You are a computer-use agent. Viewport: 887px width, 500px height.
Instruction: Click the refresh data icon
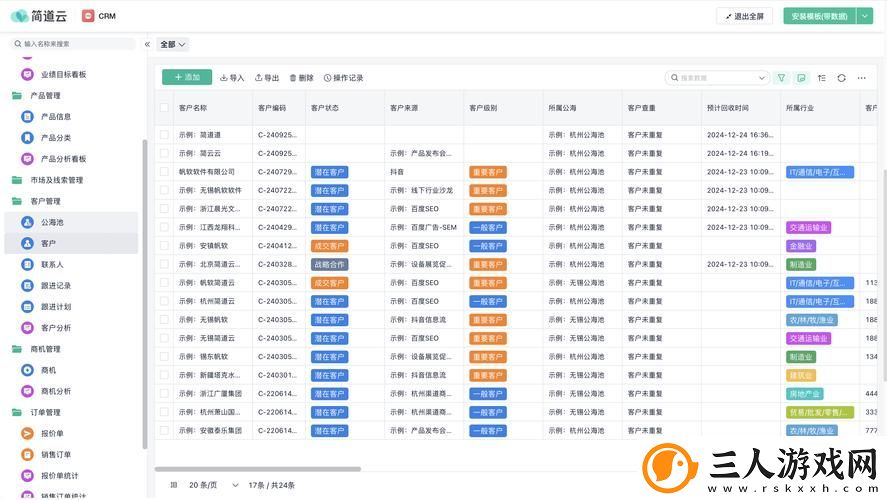pyautogui.click(x=841, y=77)
